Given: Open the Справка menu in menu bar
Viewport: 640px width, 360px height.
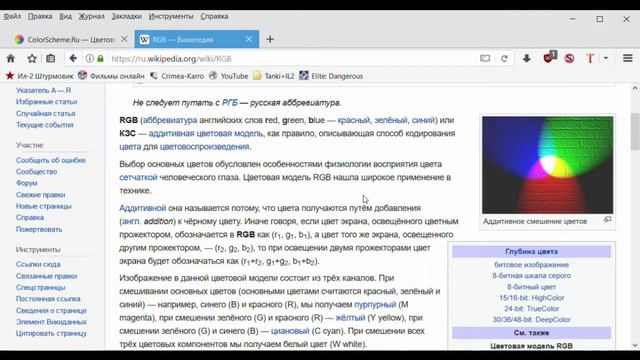Looking at the screenshot, I should 214,16.
